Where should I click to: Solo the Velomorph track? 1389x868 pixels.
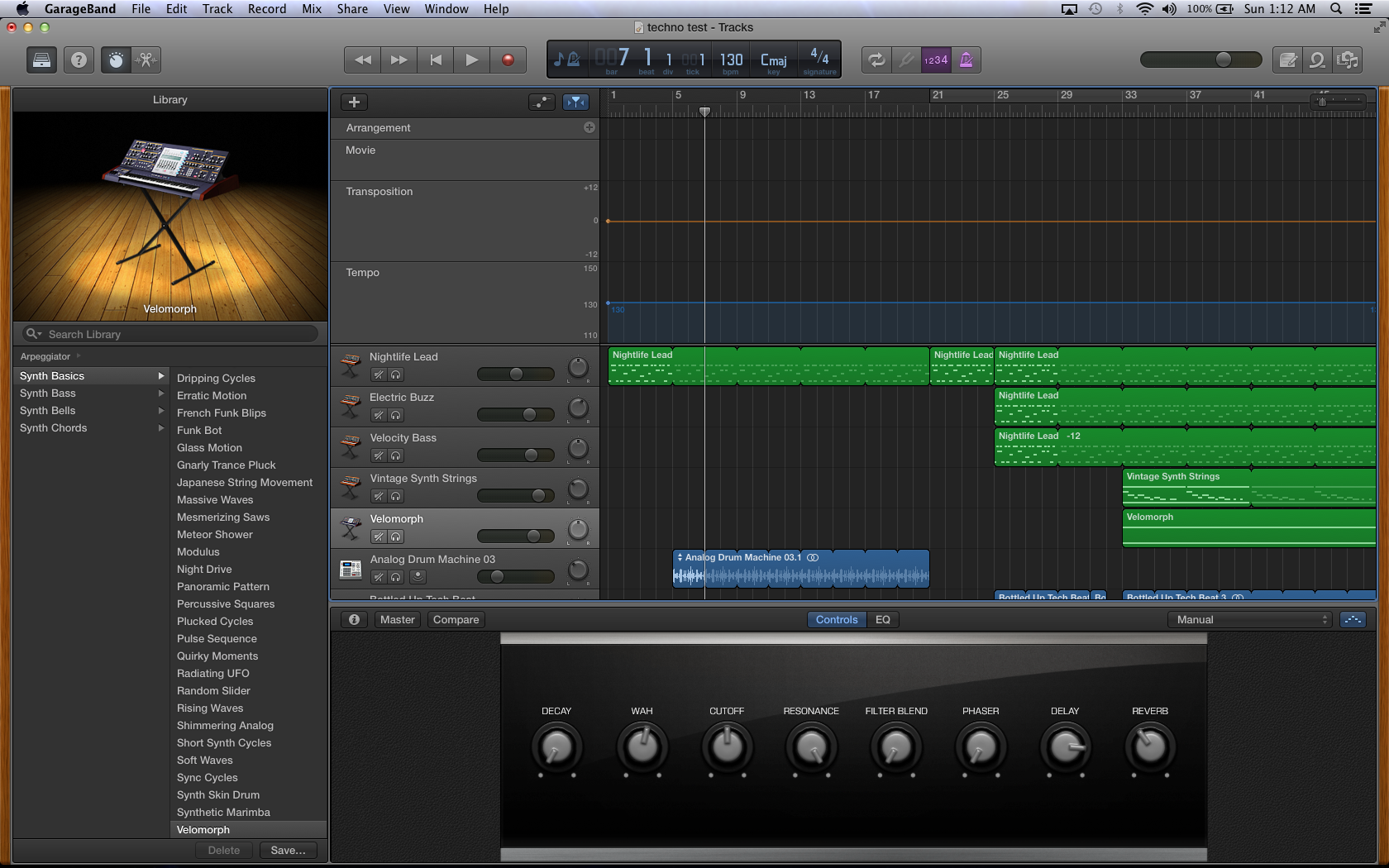[x=396, y=537]
